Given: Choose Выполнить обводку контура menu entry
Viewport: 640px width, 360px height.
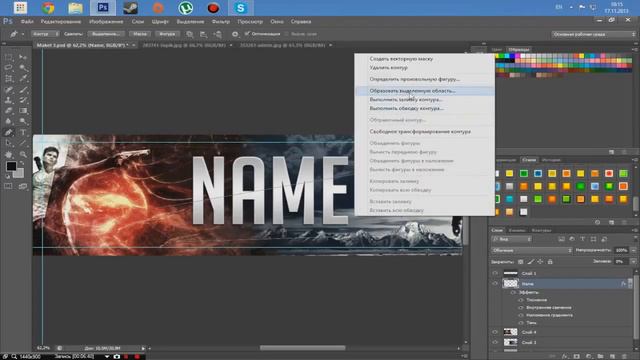Looking at the screenshot, I should click(x=407, y=109).
